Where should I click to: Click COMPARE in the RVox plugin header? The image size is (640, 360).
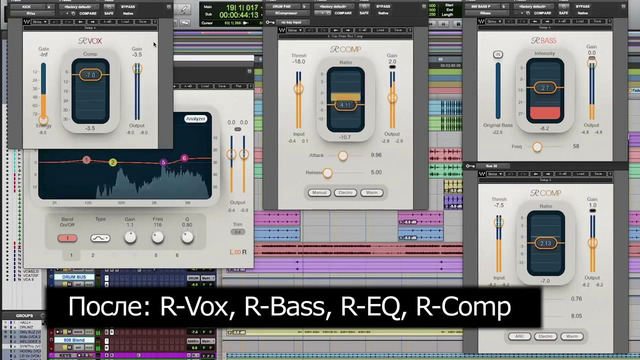click(87, 13)
